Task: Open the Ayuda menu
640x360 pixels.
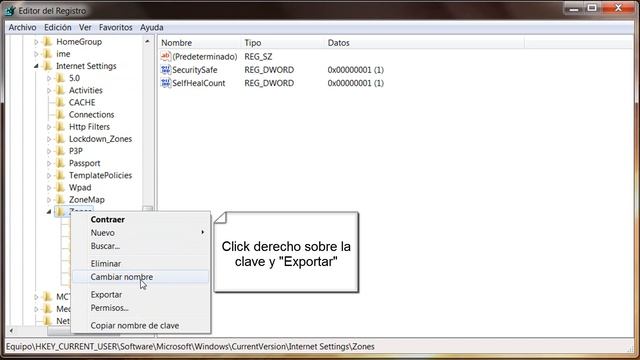Action: pos(151,27)
